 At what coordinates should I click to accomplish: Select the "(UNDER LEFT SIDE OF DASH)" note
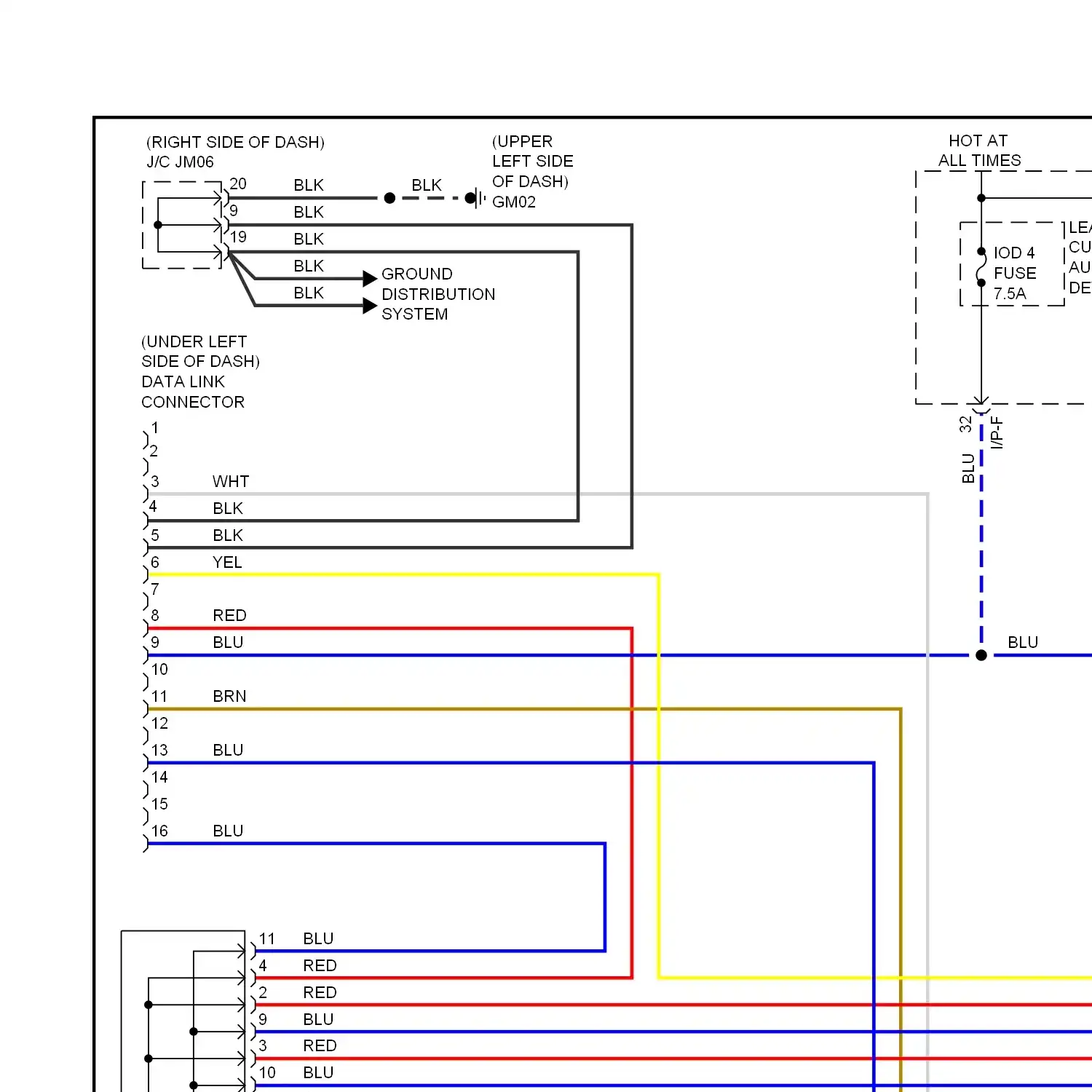pyautogui.click(x=200, y=352)
